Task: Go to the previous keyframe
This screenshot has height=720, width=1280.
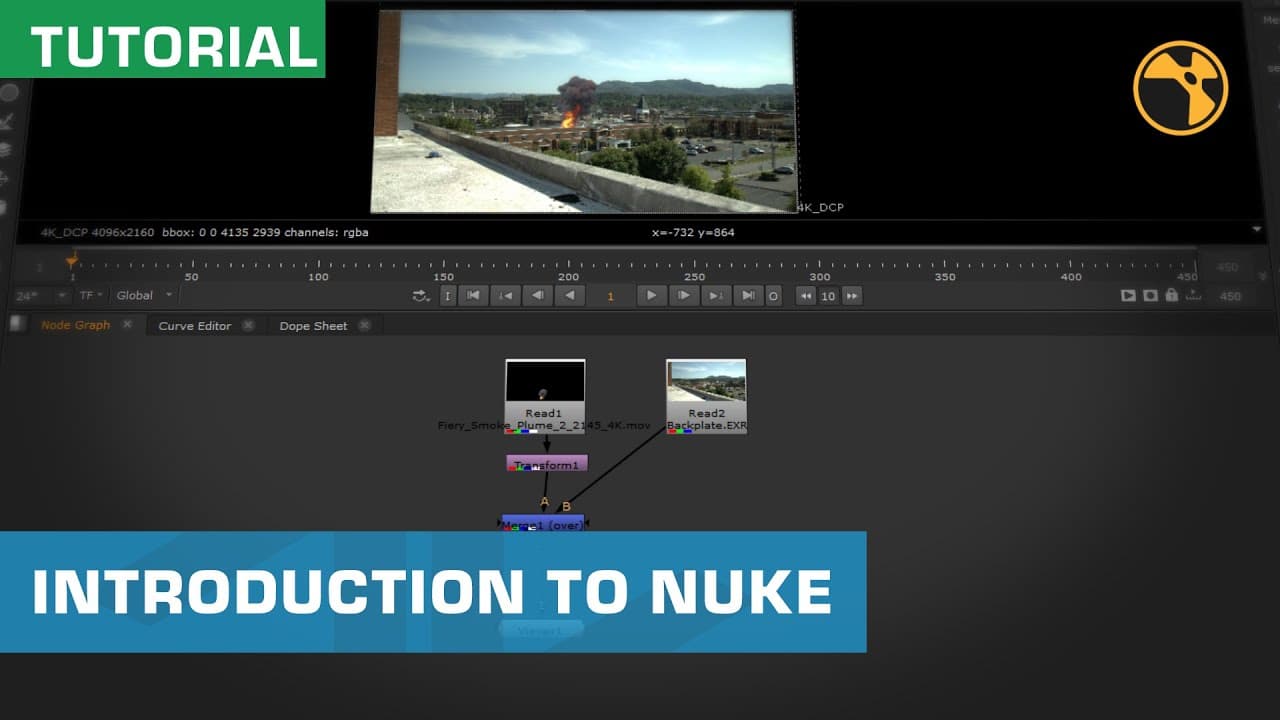Action: (x=505, y=296)
